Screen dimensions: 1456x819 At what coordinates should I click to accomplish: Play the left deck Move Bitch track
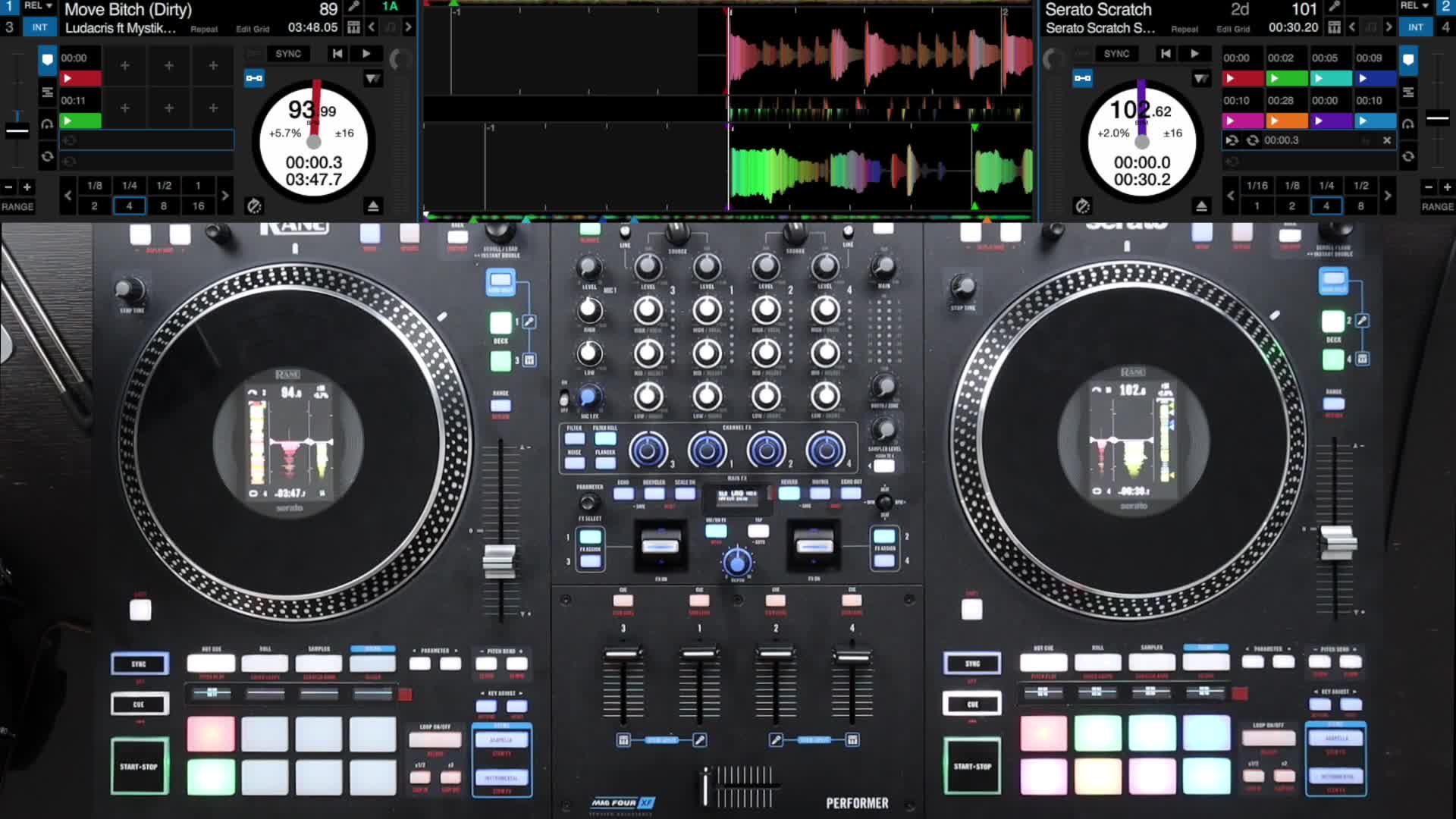366,54
